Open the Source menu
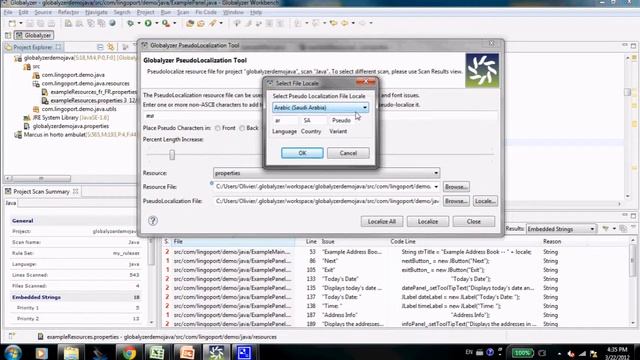640x360 pixels. pyautogui.click(x=43, y=12)
